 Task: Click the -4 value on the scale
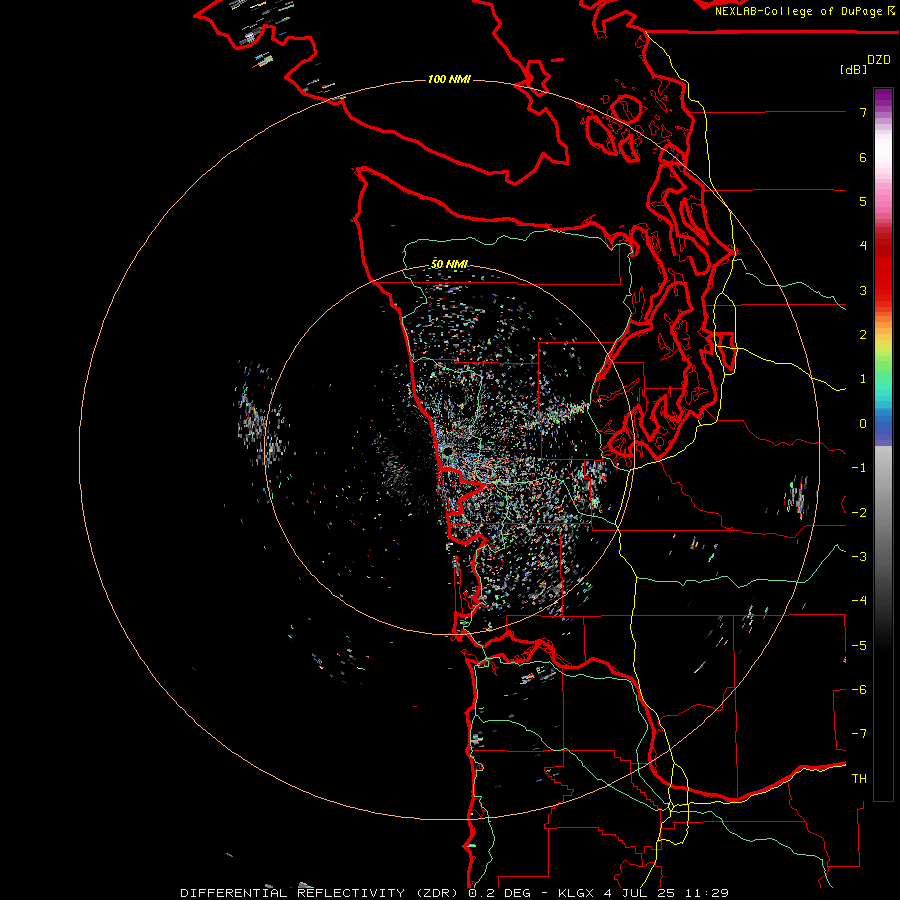pos(859,601)
